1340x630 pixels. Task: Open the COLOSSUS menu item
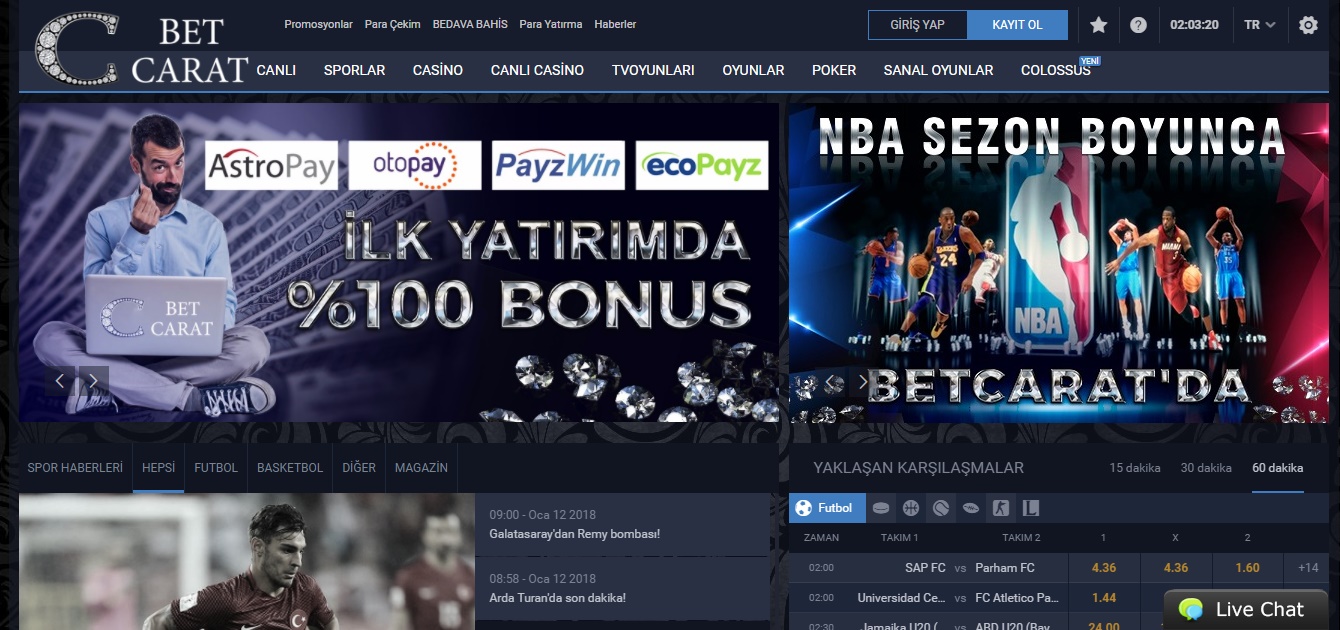tap(1056, 70)
